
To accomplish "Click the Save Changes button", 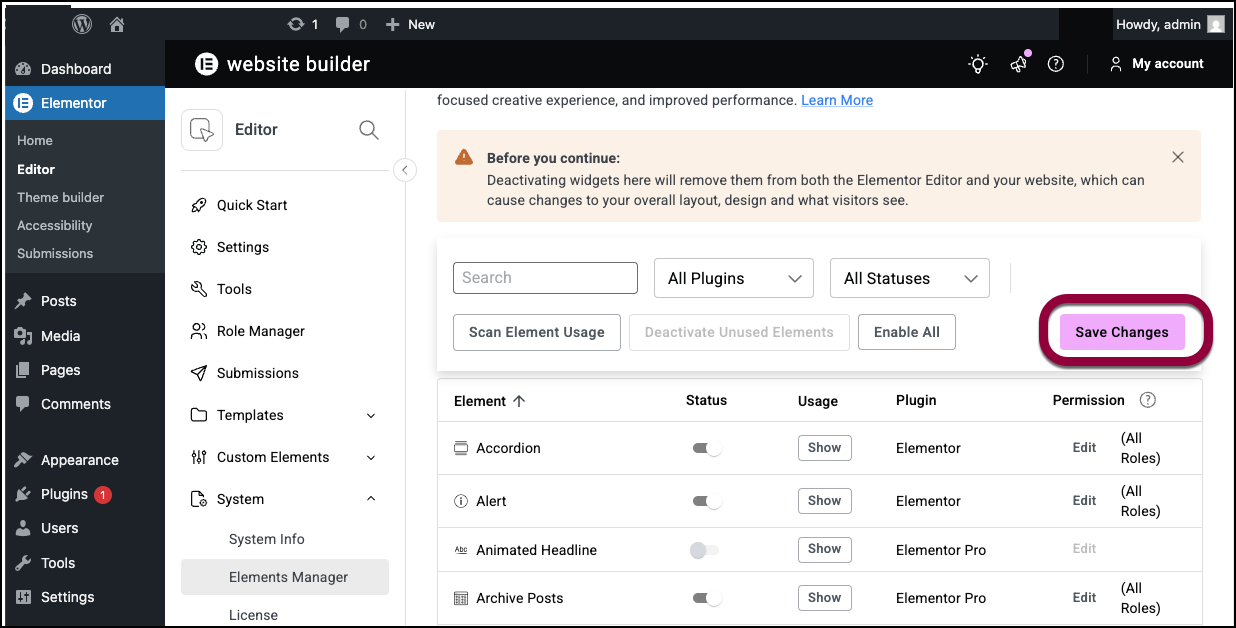I will (x=1121, y=332).
